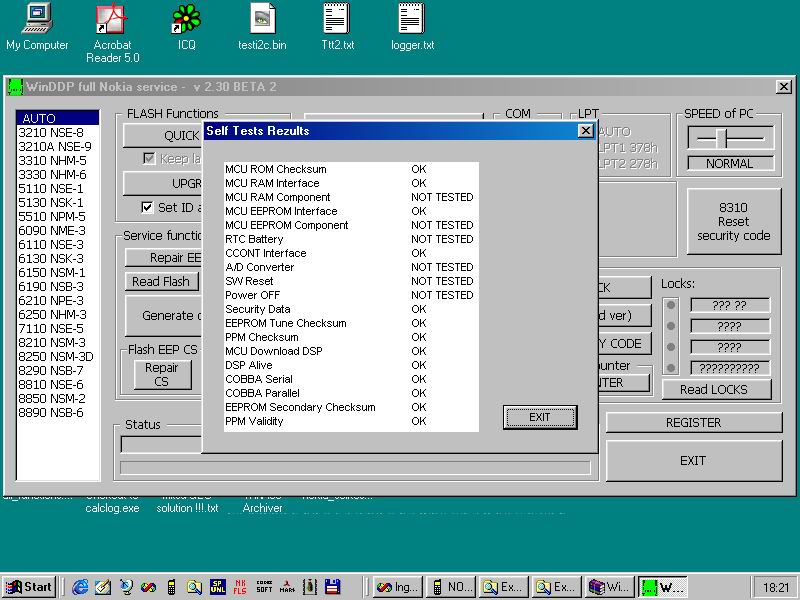Screen dimensions: 800x600
Task: Launch the Cooke Soft quick launch icon
Action: tap(264, 587)
